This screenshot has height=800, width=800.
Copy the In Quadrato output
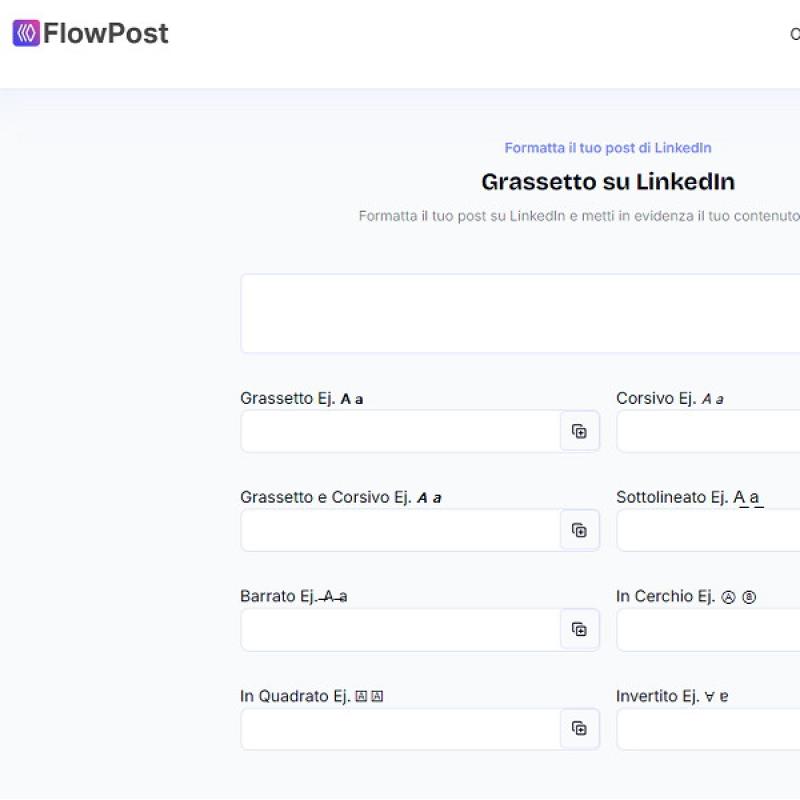pyautogui.click(x=579, y=728)
